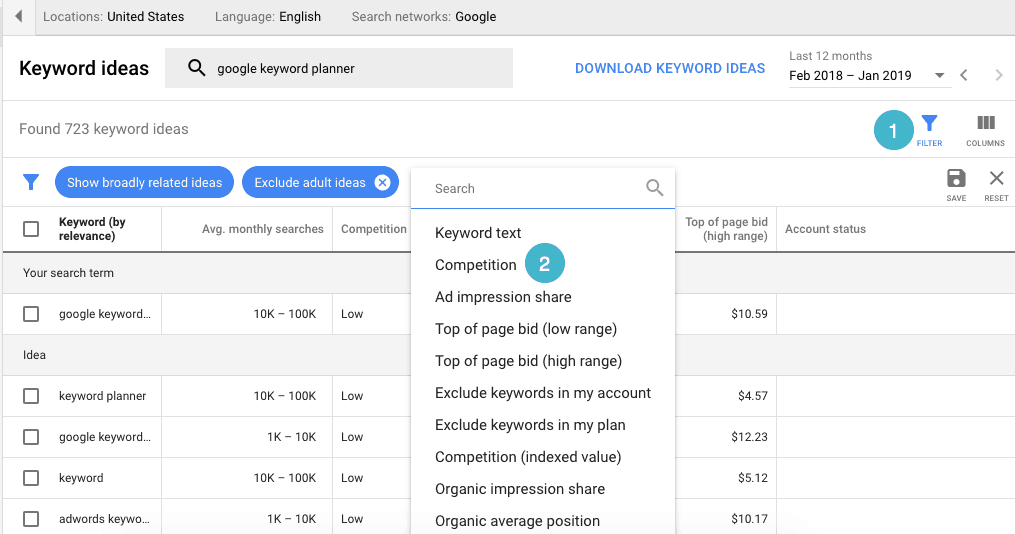1015x534 pixels.
Task: Click Show broadly related ideas chip
Action: [145, 182]
